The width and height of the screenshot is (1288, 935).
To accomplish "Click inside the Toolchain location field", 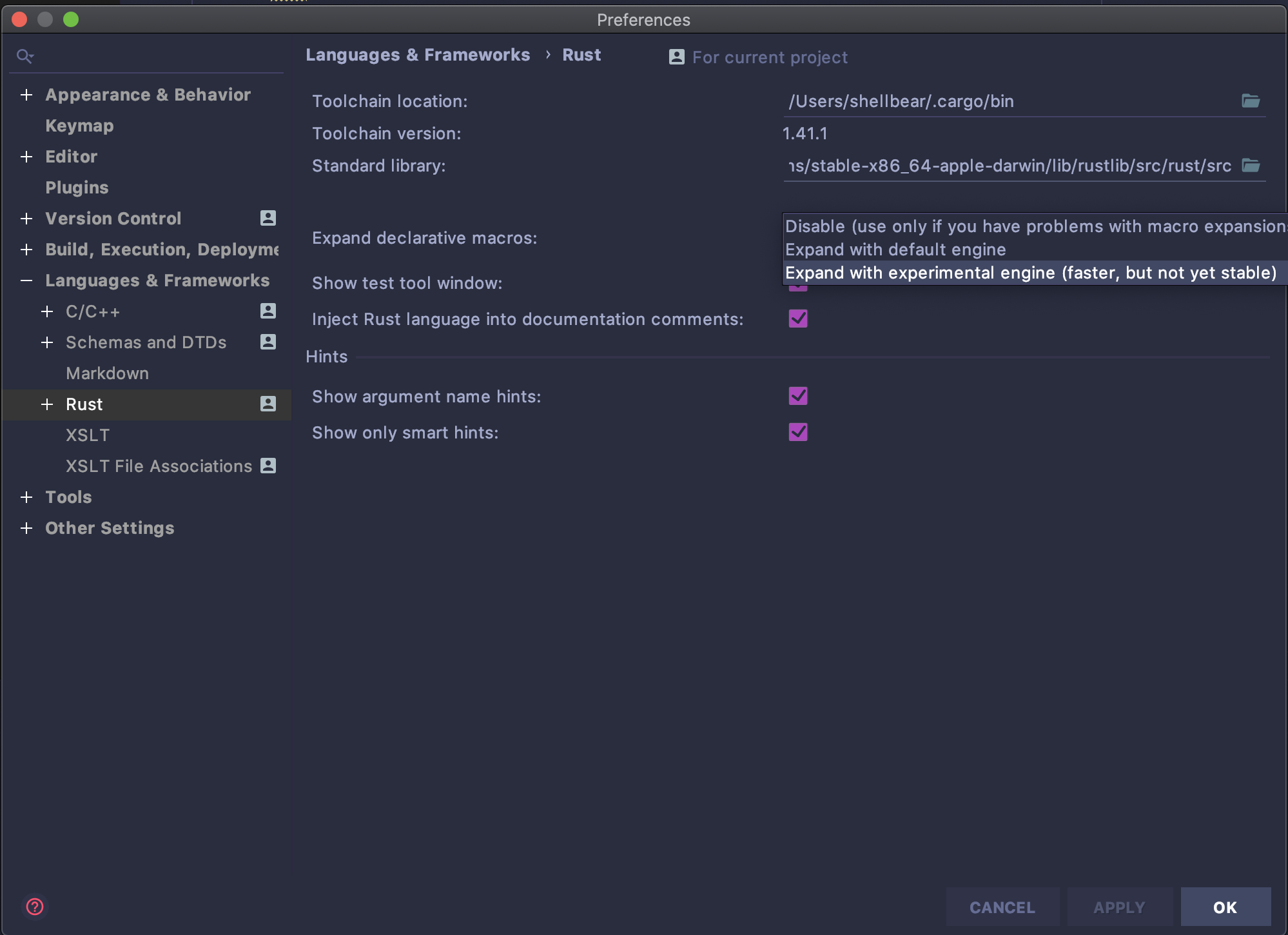I will 967,101.
